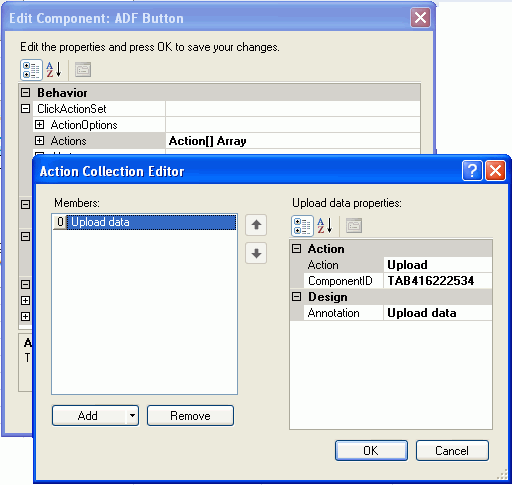Click Alphabetical sort icon in Upload data properties
This screenshot has height=485, width=512.
[x=325, y=226]
